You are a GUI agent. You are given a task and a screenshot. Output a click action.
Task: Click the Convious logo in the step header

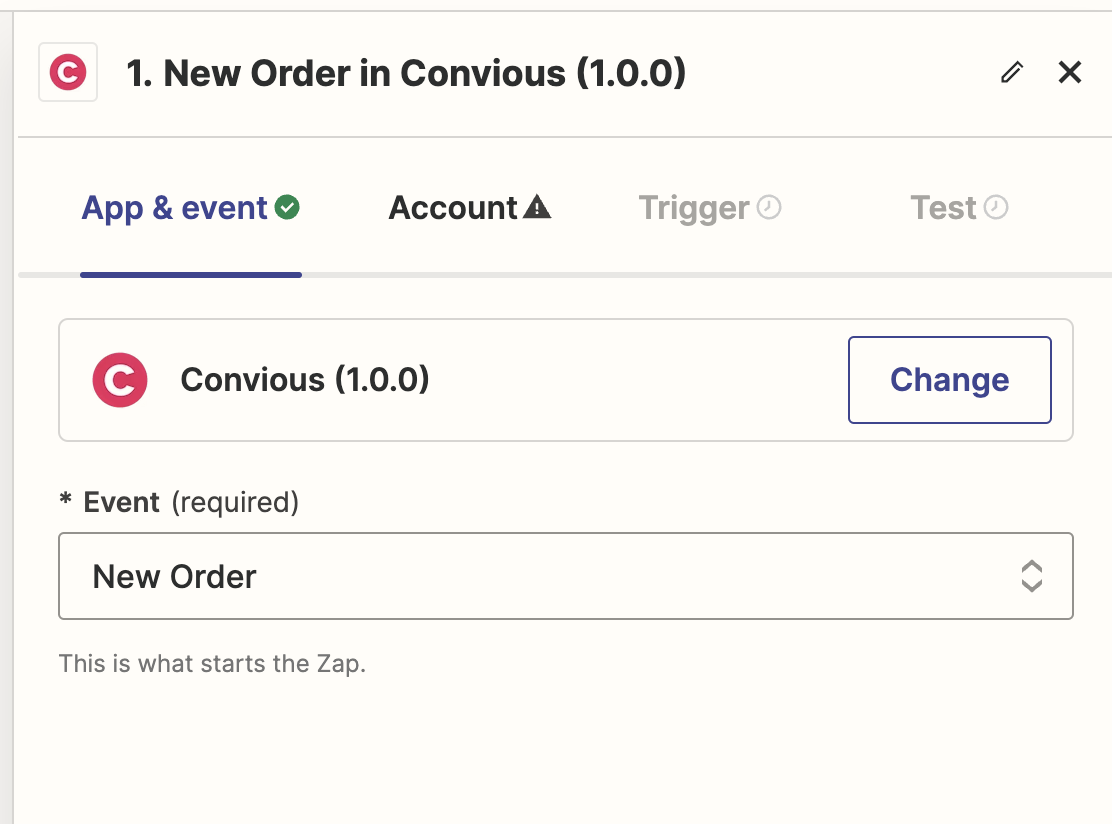(68, 73)
